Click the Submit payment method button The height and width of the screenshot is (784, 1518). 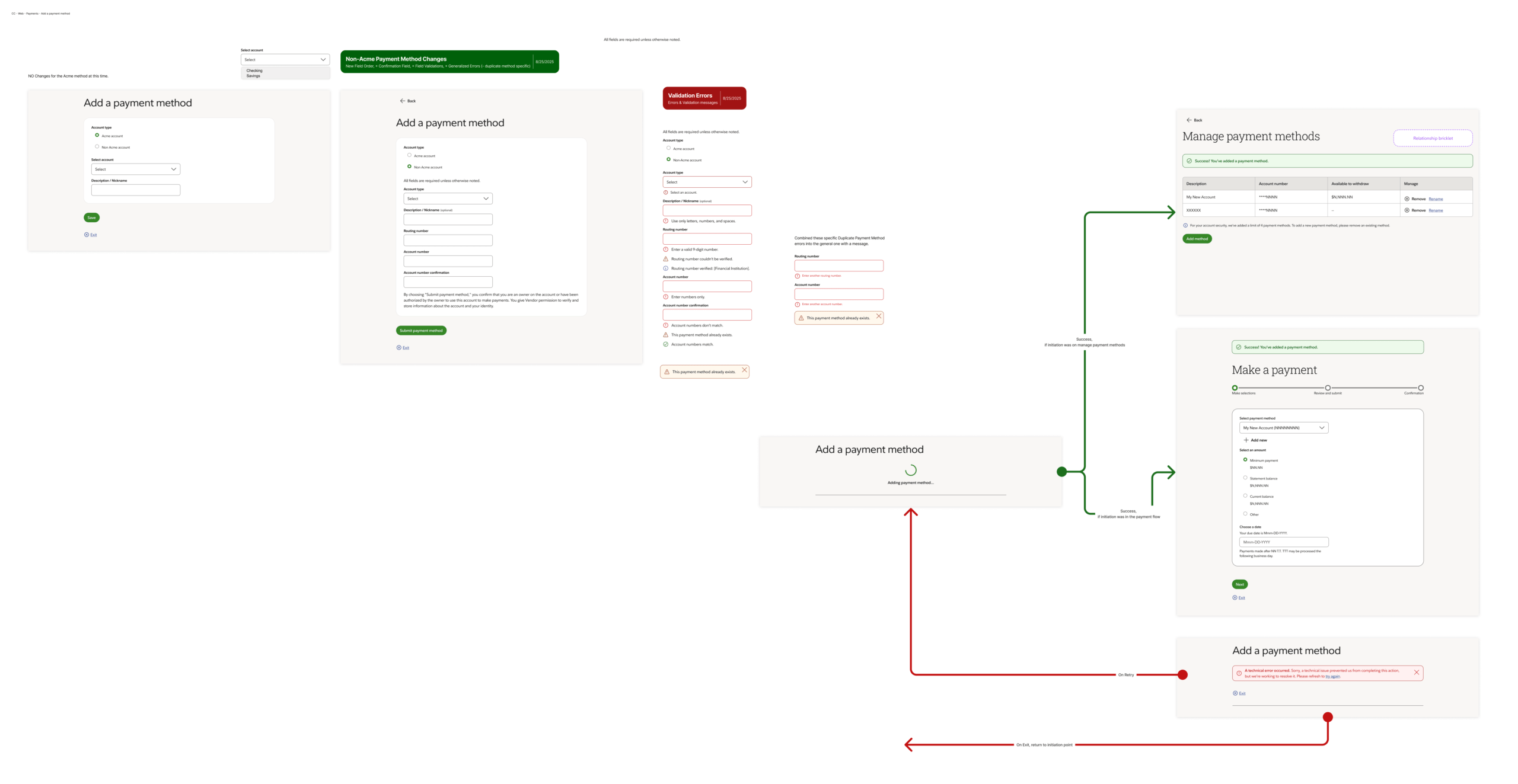421,330
